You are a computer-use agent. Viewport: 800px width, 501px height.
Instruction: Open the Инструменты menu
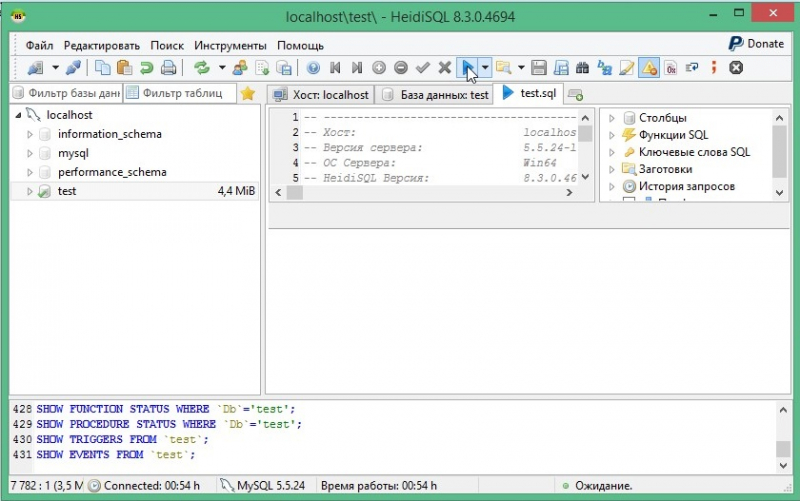(x=230, y=45)
